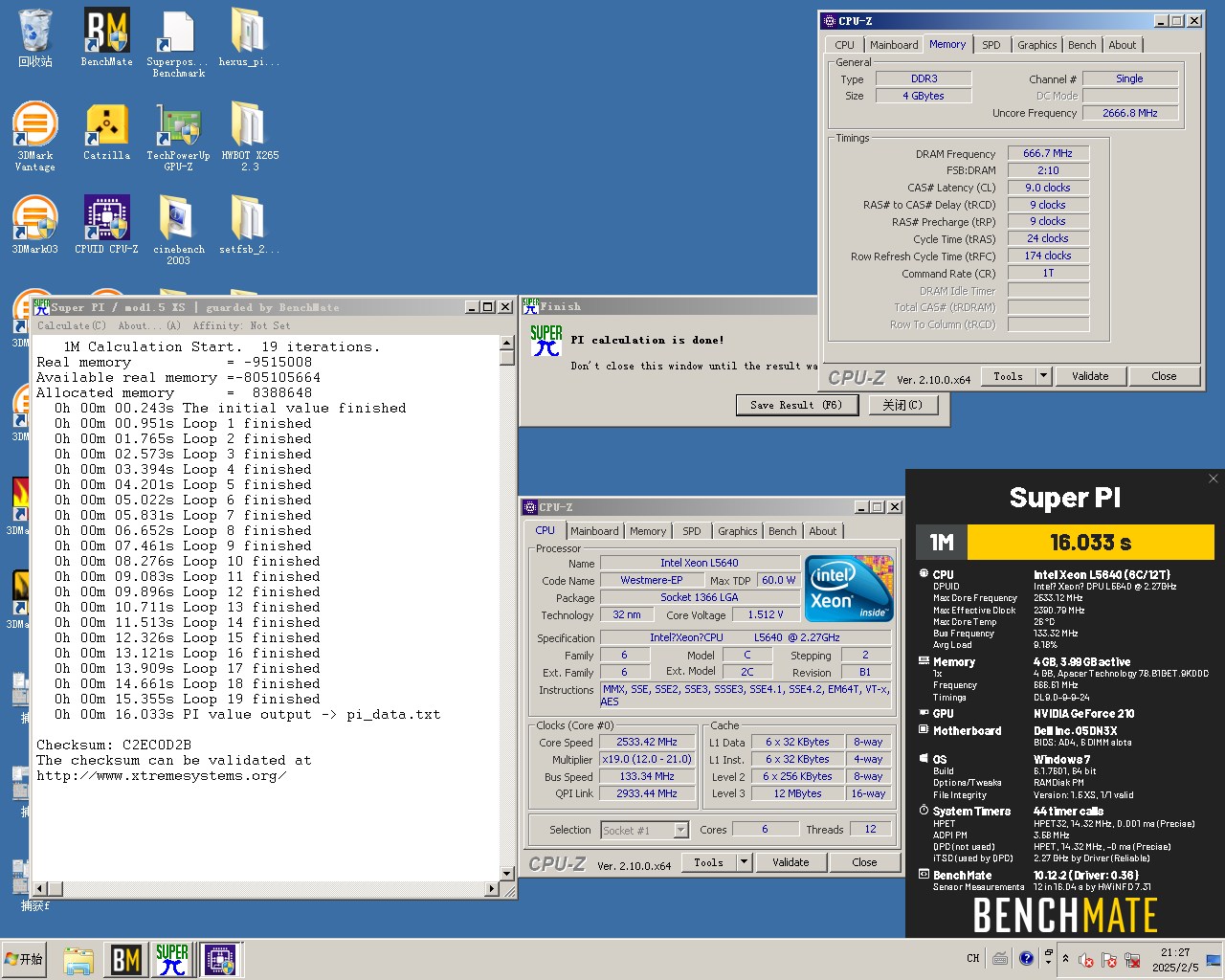Click the Close button in the CPU-Z Memory window
The image size is (1225, 980).
1164,376
